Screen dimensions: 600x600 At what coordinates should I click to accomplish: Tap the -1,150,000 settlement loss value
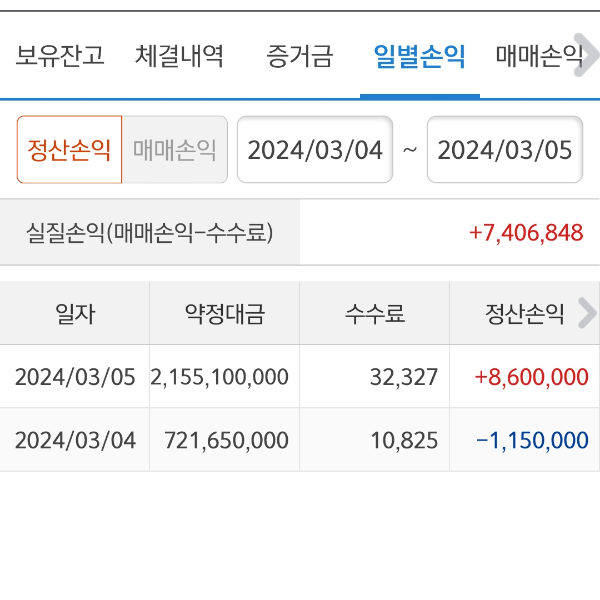(x=531, y=440)
